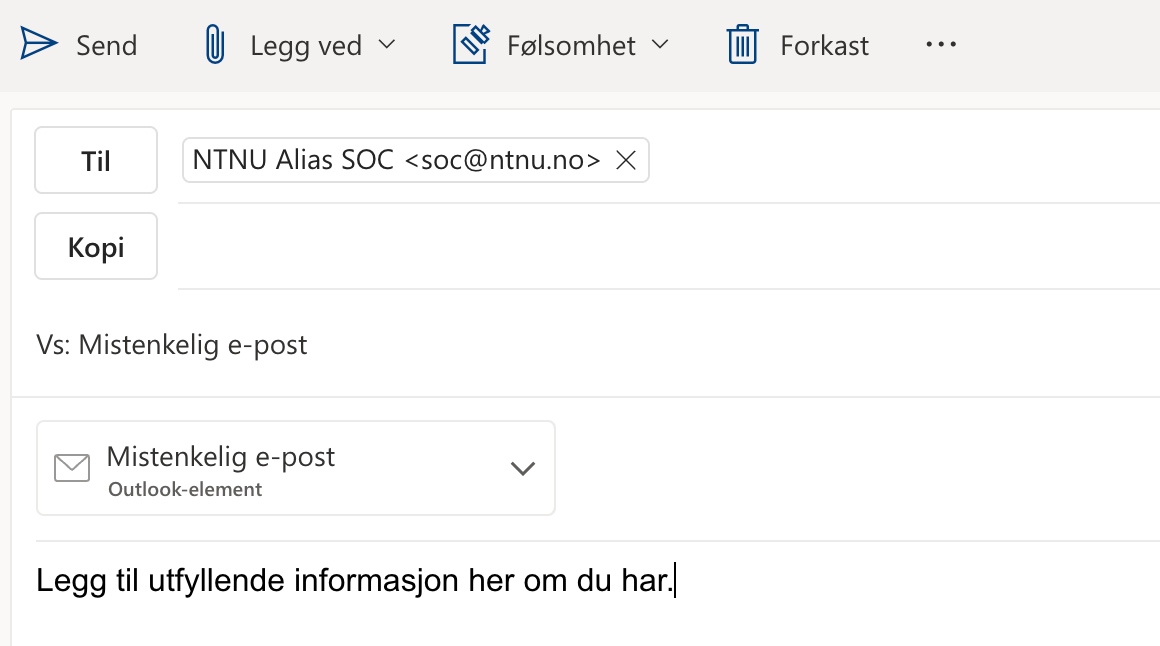Click the Forkast trash can icon
The image size is (1160, 646).
click(x=742, y=44)
